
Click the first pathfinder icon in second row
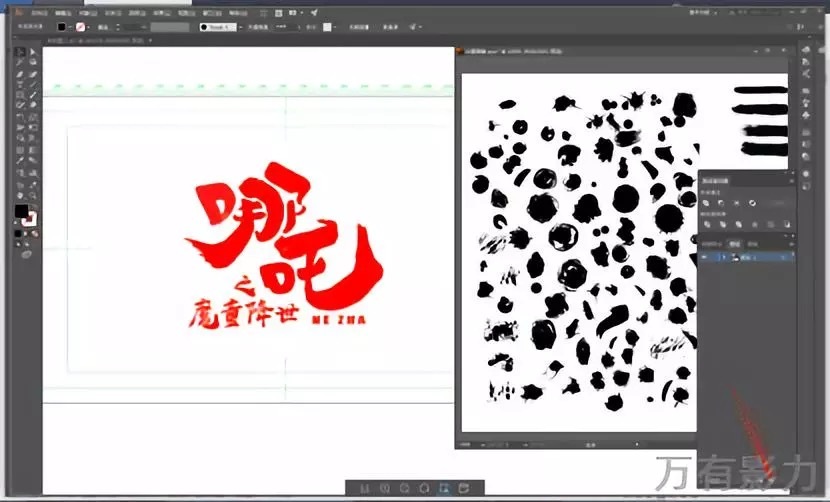707,224
